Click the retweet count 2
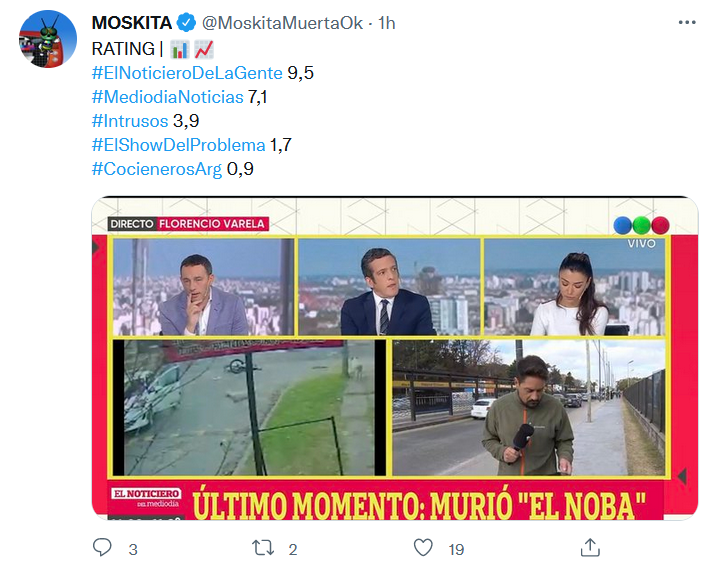 (293, 549)
